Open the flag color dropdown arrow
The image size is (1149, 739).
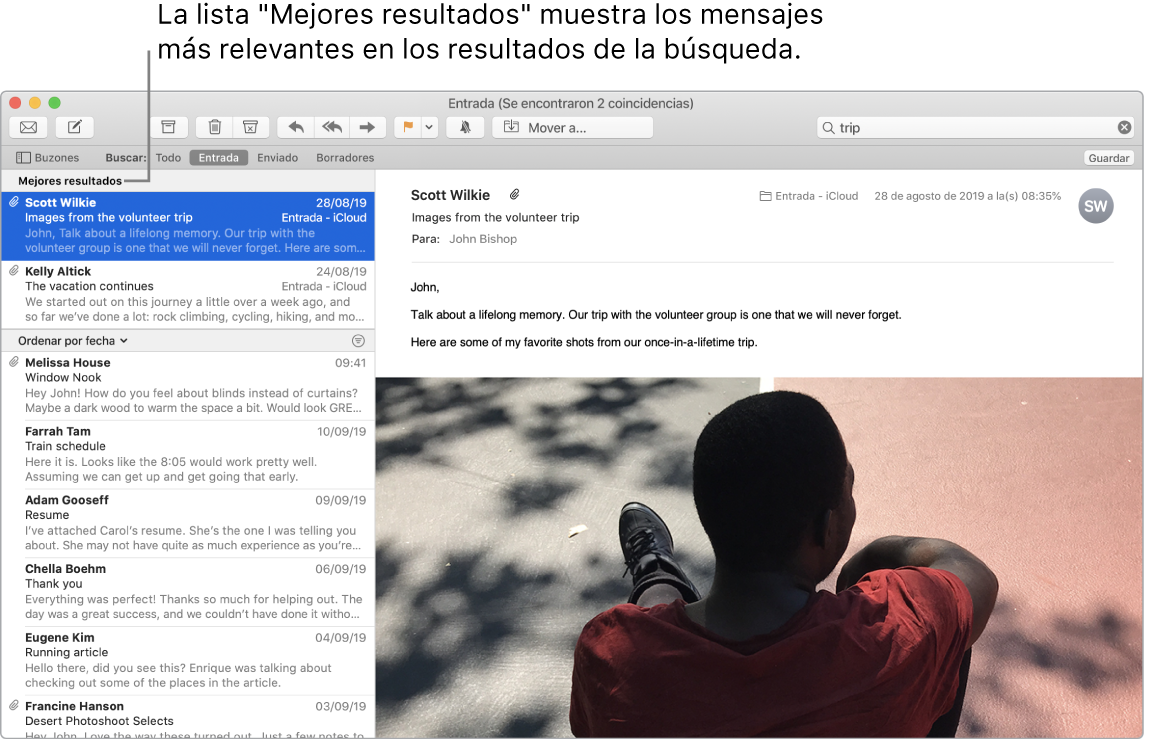pyautogui.click(x=428, y=127)
